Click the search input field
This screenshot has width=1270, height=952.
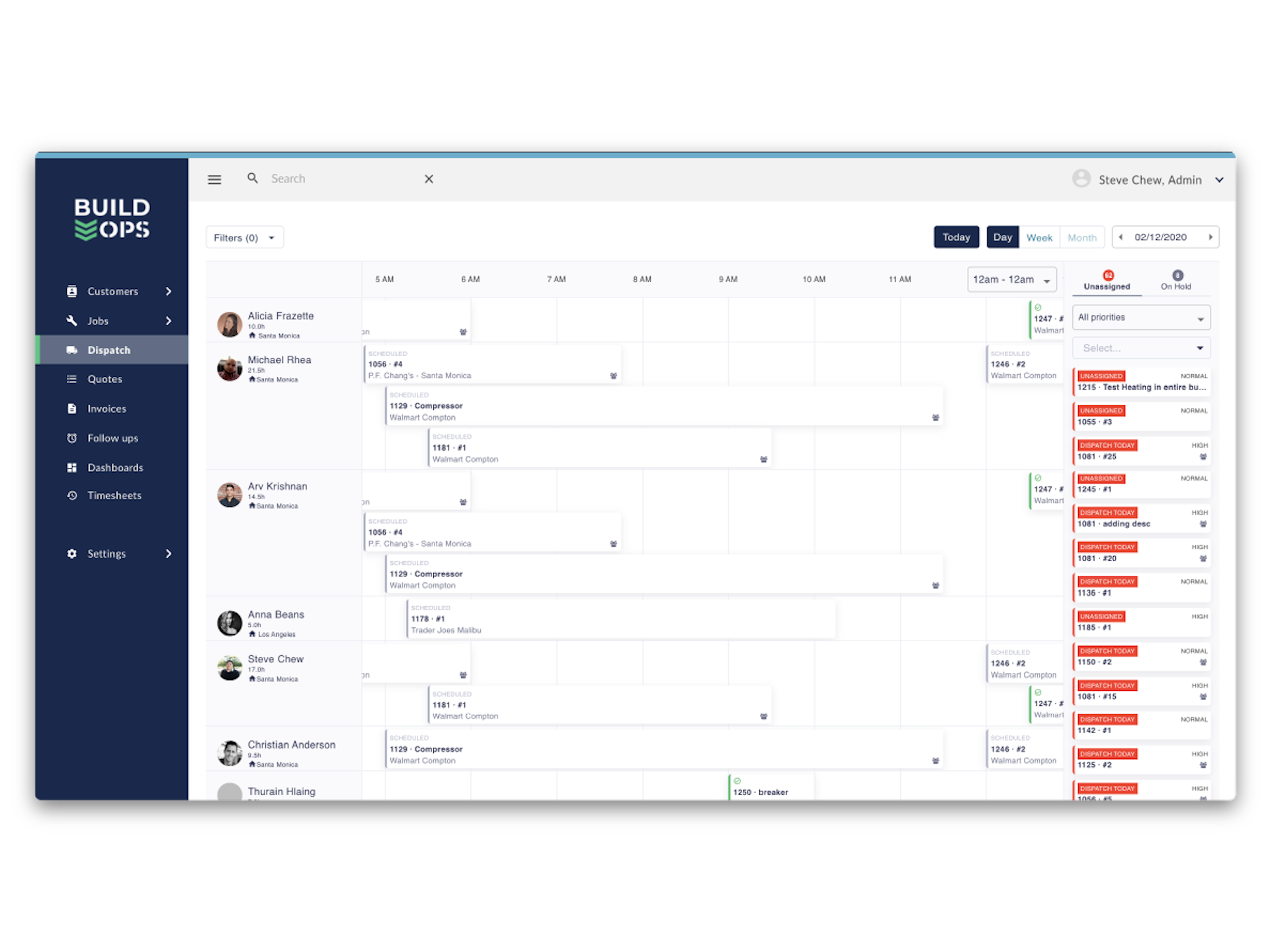click(340, 178)
